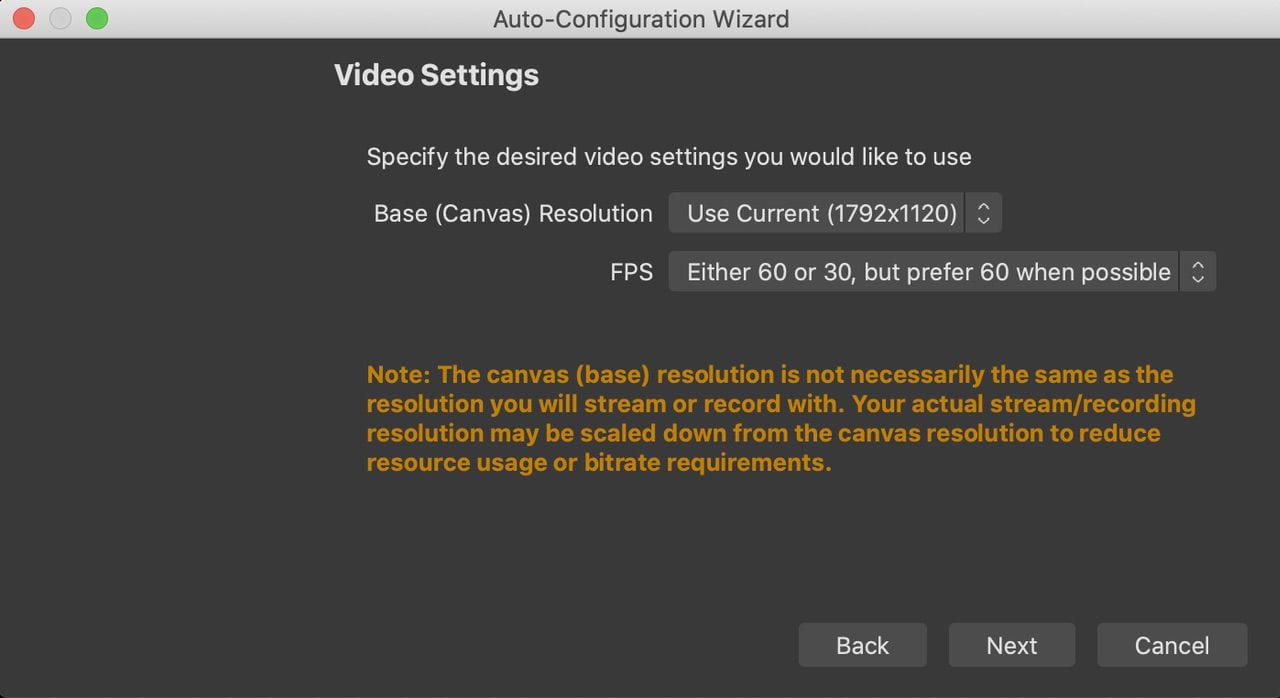This screenshot has width=1280, height=698.
Task: Click the gray minimize window button
Action: point(60,18)
